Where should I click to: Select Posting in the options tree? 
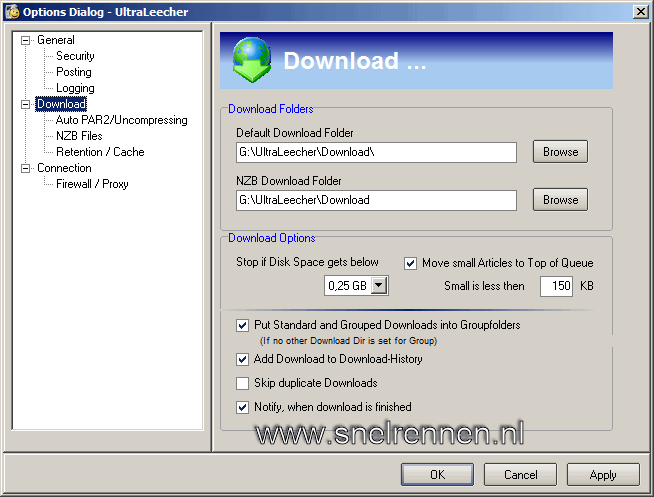point(74,72)
